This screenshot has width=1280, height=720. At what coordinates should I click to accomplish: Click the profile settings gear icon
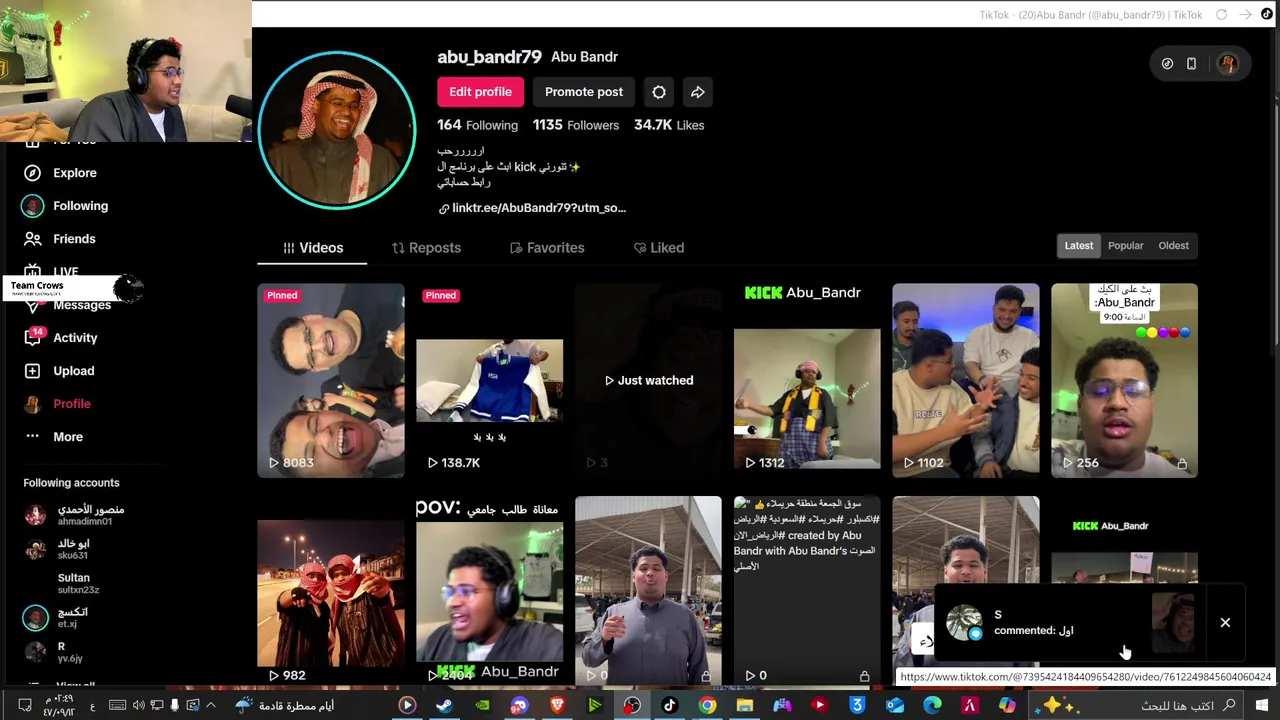click(x=659, y=92)
